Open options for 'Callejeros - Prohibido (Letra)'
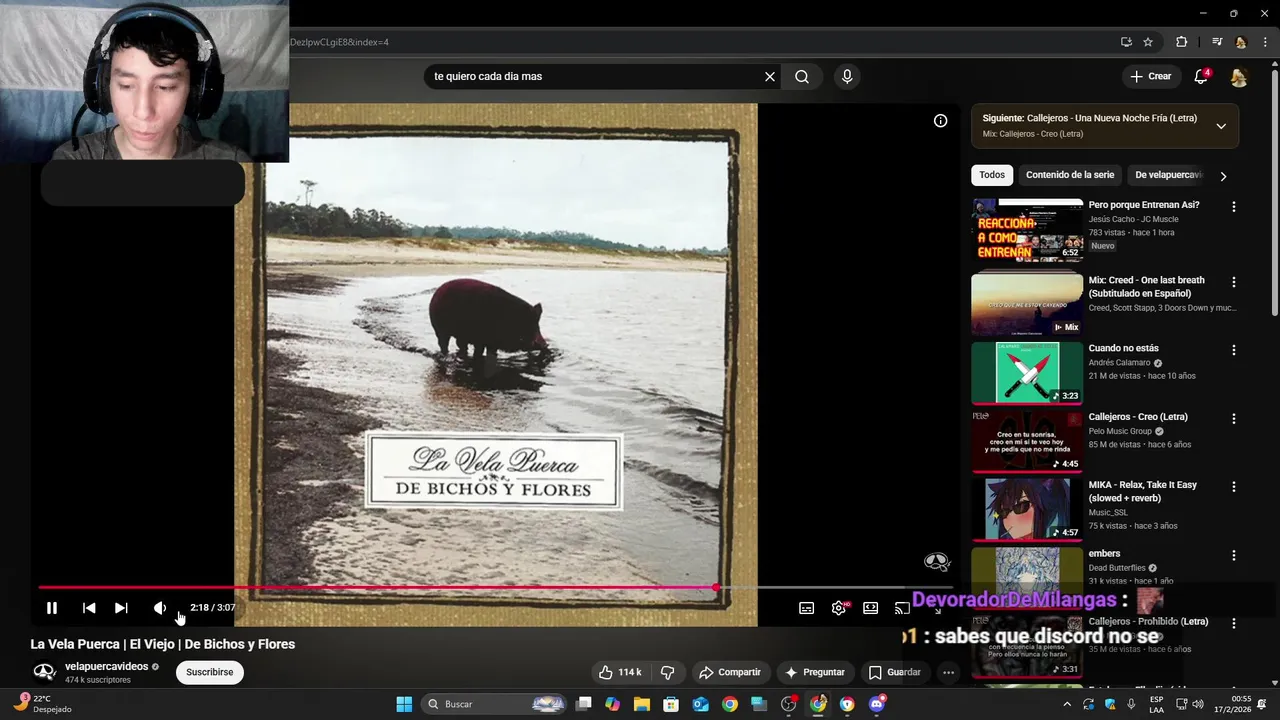The image size is (1280, 720). coord(1233,623)
